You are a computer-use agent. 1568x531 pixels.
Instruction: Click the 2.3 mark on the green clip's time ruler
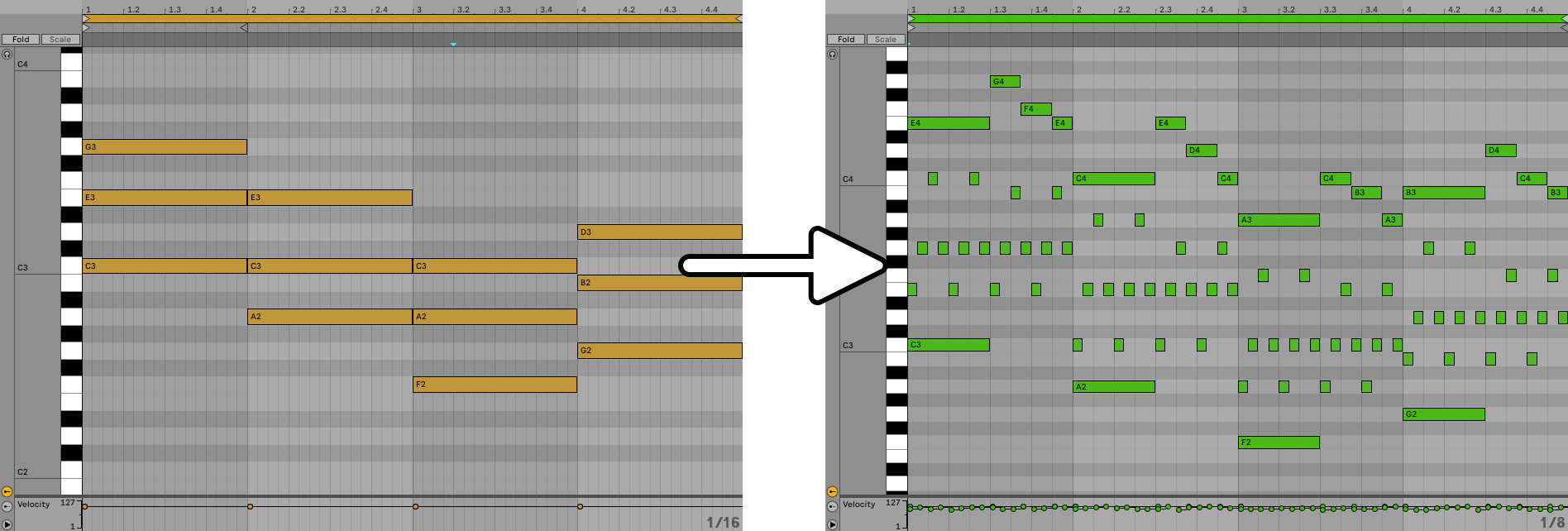coord(1165,10)
